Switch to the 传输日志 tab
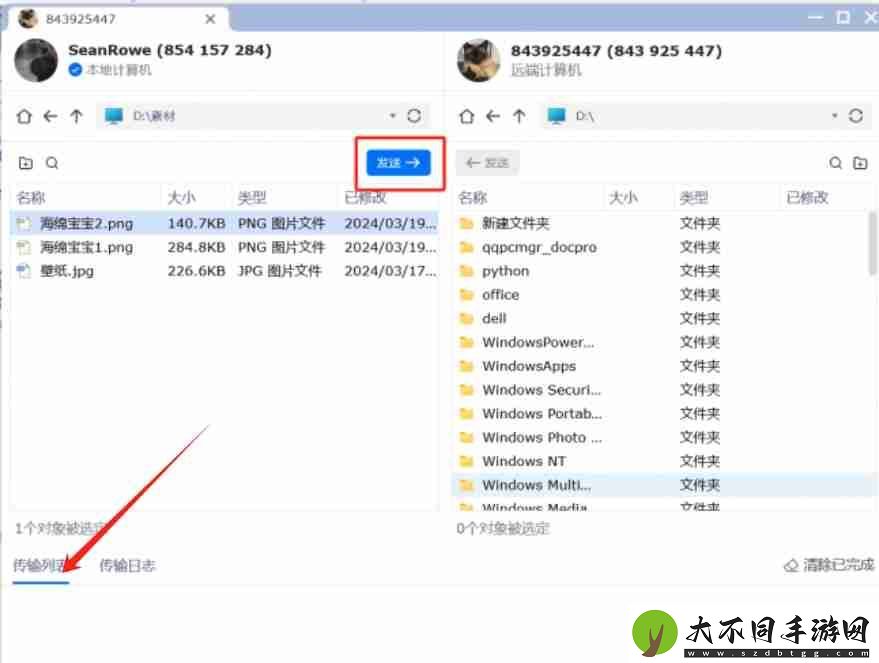The image size is (879, 663). [127, 565]
